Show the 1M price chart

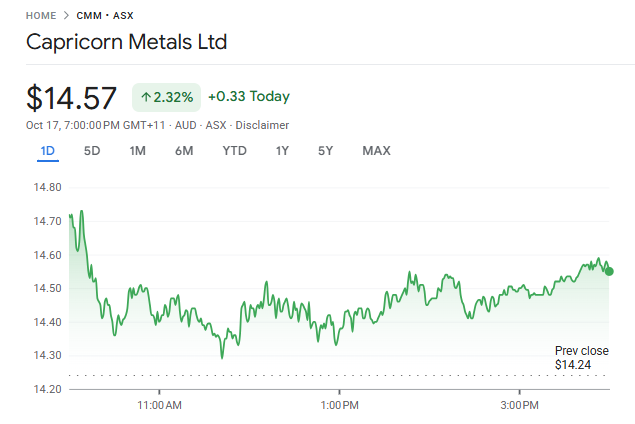coord(138,151)
